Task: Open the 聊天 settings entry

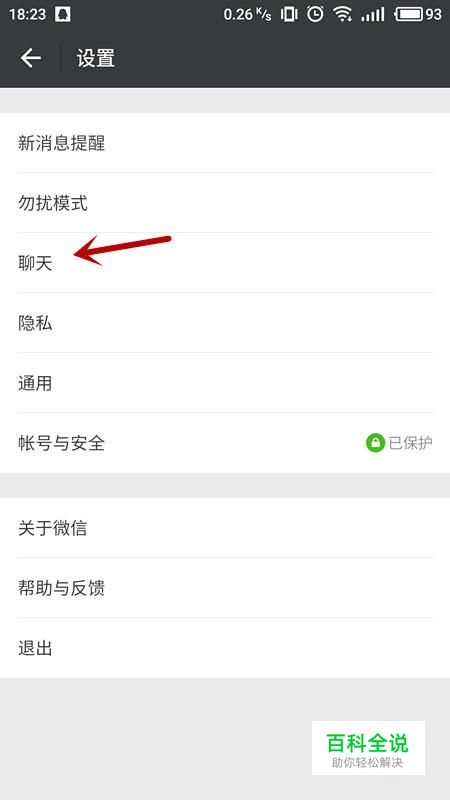Action: coord(225,263)
